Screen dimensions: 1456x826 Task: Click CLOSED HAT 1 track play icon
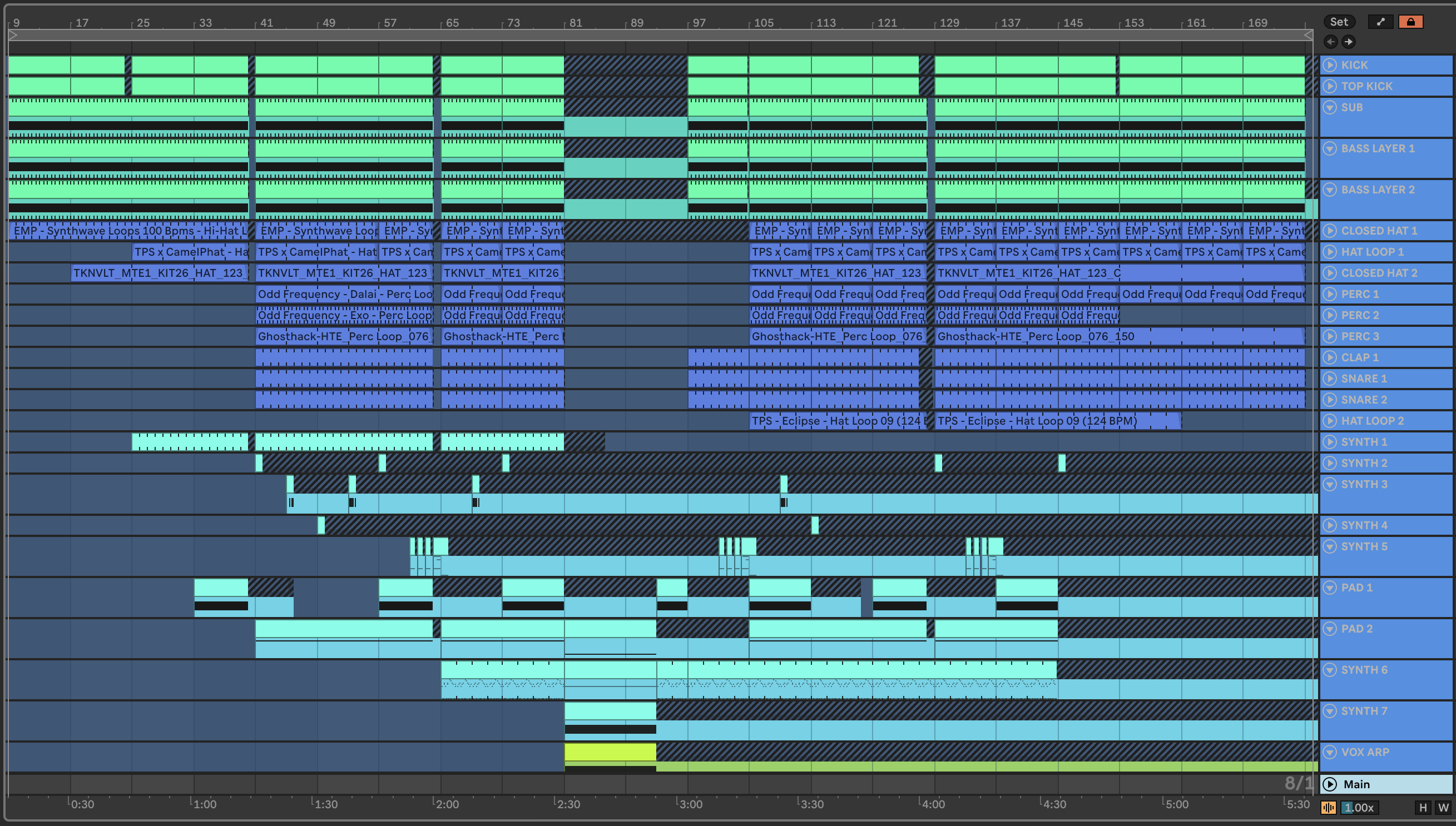[x=1329, y=230]
